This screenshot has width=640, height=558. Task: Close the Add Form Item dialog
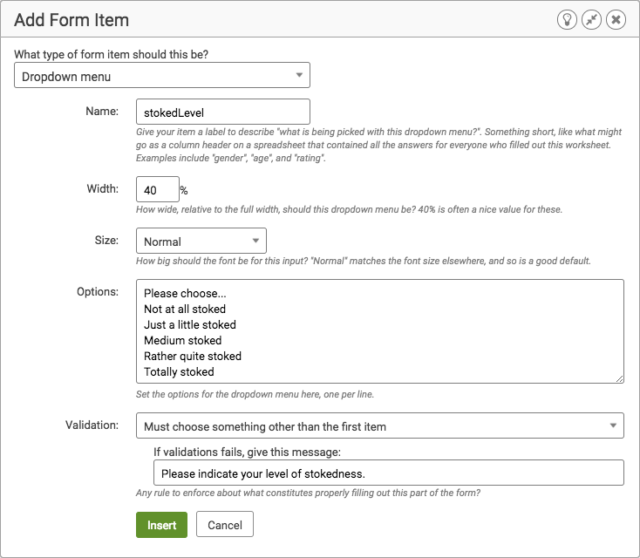pos(616,20)
